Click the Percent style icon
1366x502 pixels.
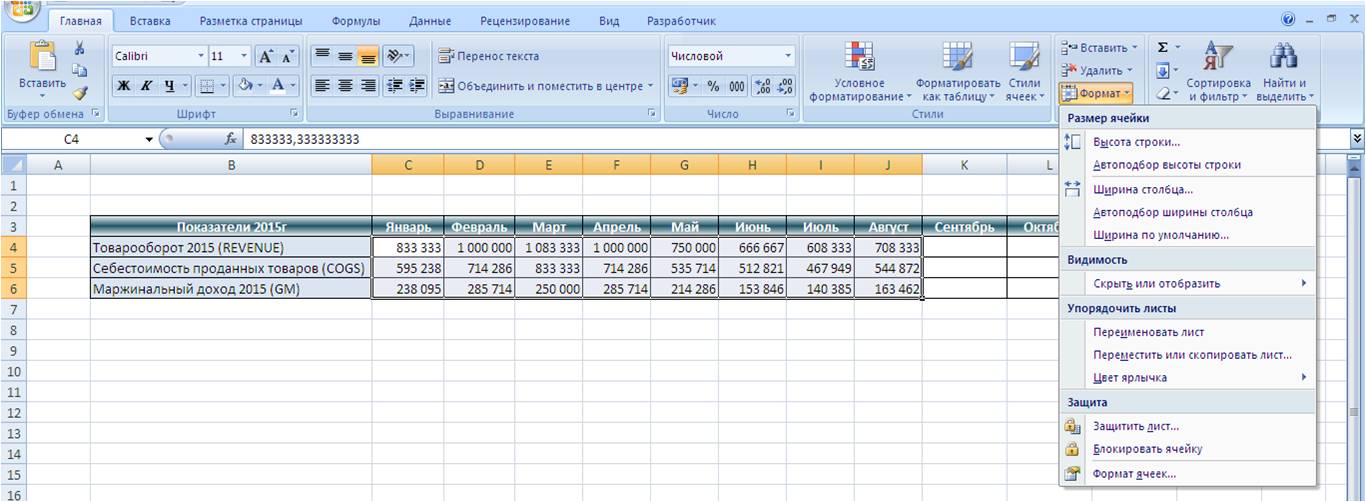[713, 86]
